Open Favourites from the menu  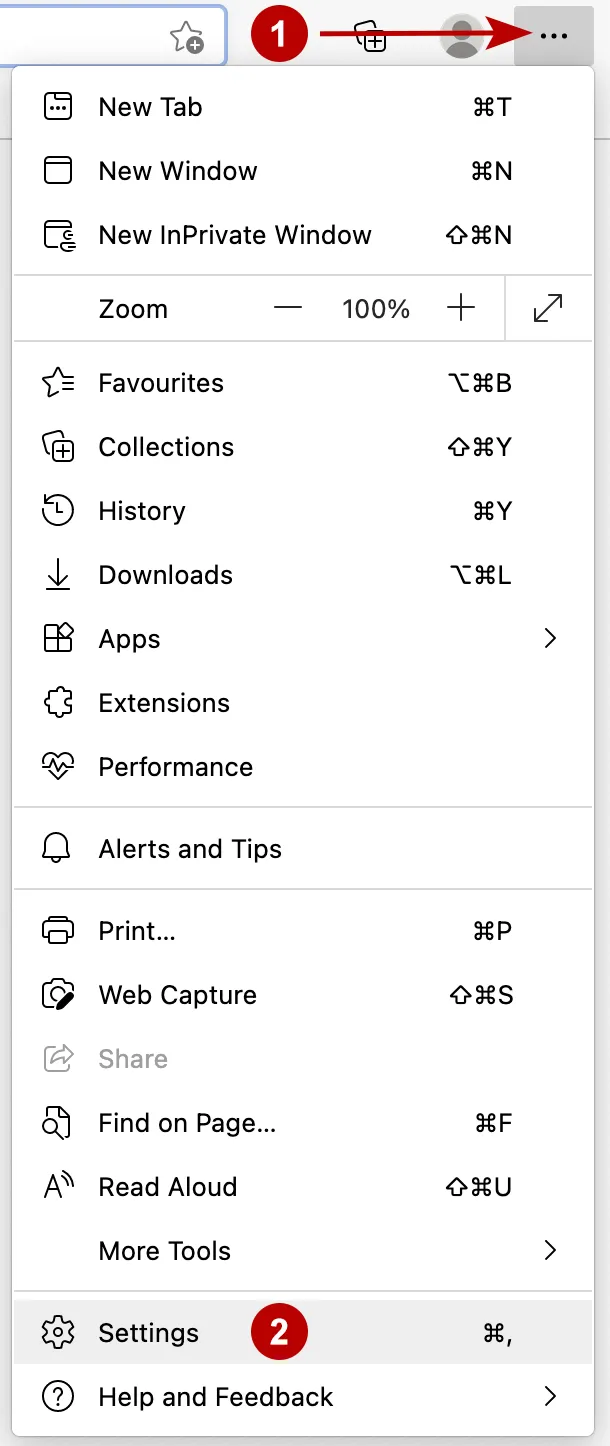point(160,383)
